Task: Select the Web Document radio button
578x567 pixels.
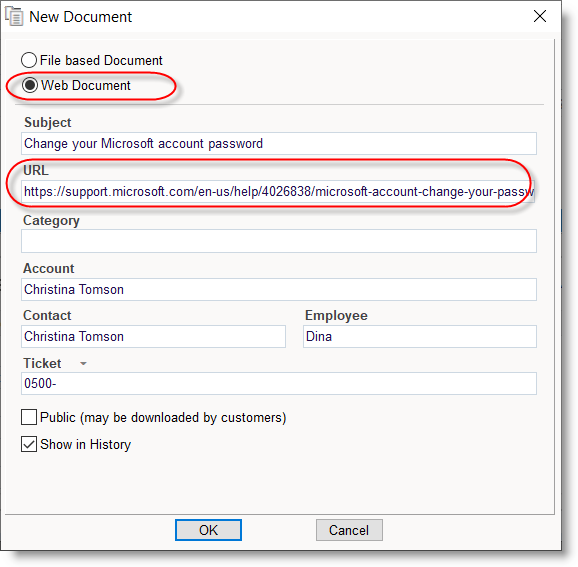Action: tap(29, 85)
